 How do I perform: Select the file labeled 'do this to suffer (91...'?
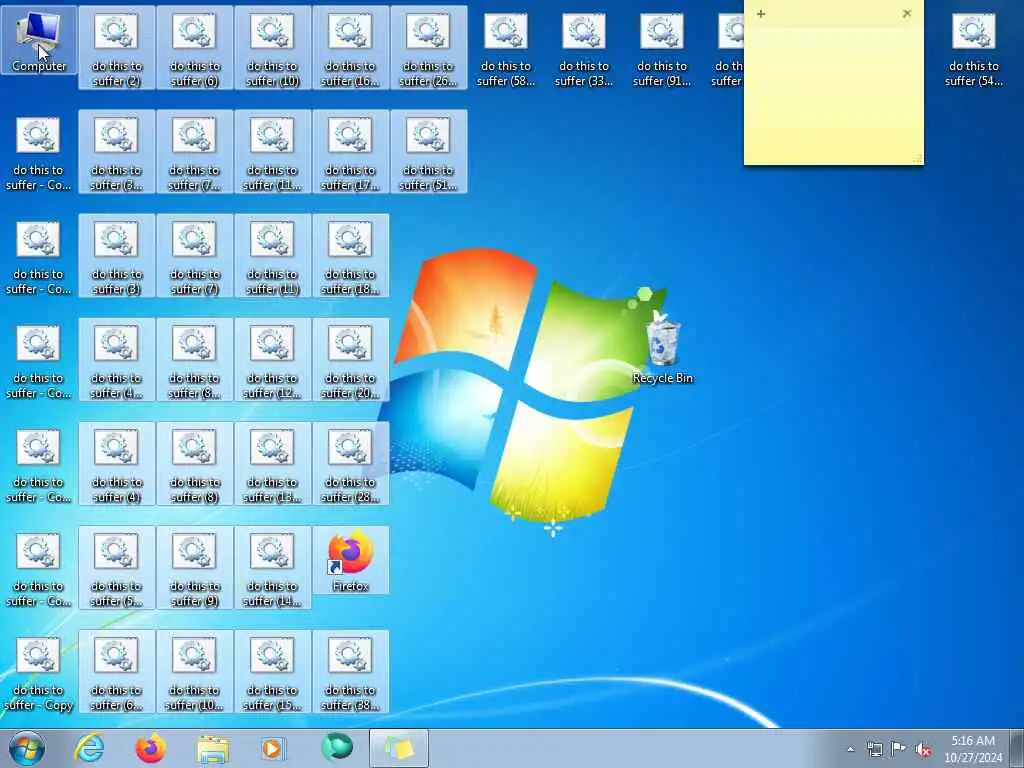click(662, 48)
